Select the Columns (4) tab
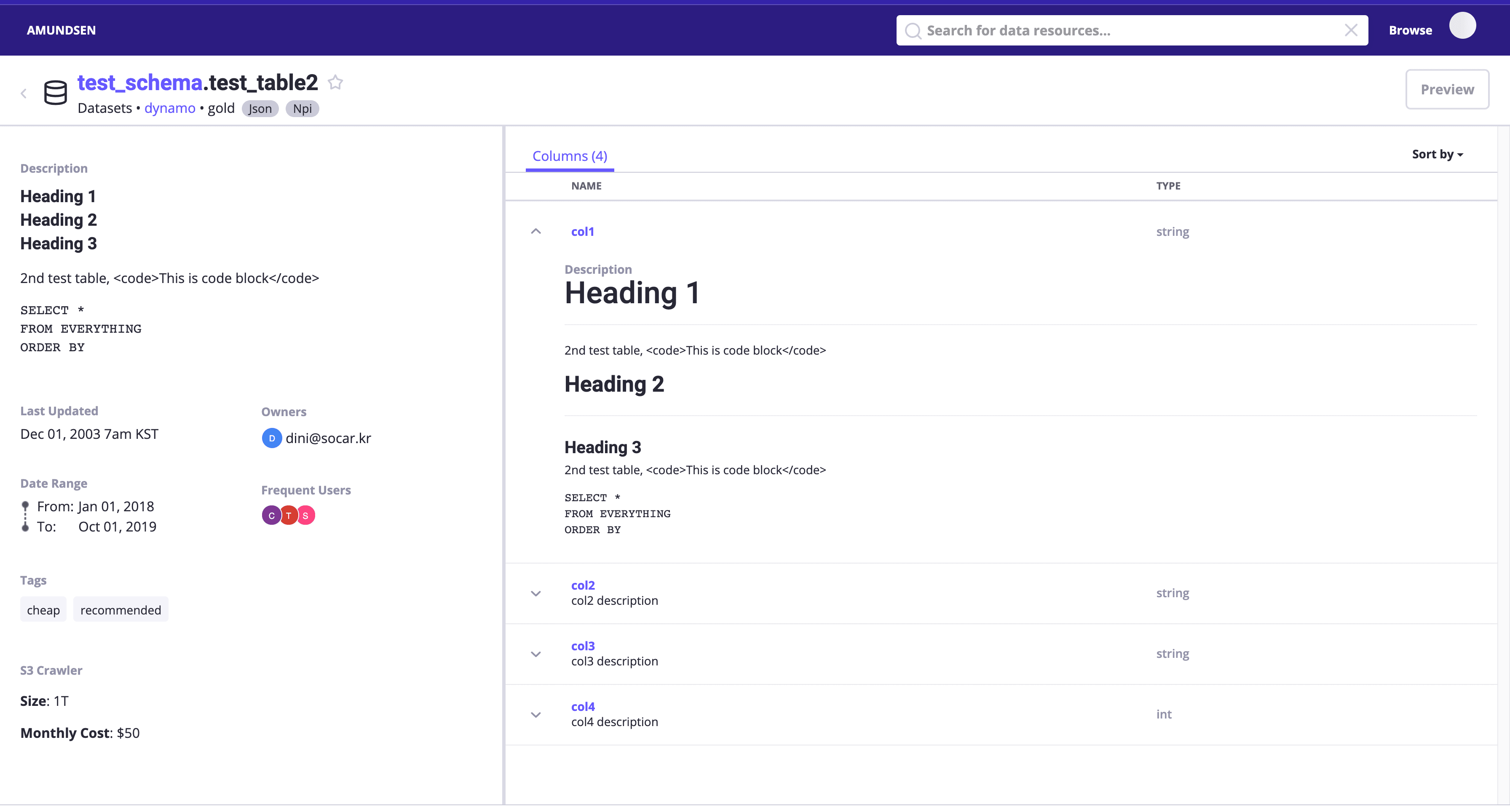1510x812 pixels. pyautogui.click(x=570, y=156)
